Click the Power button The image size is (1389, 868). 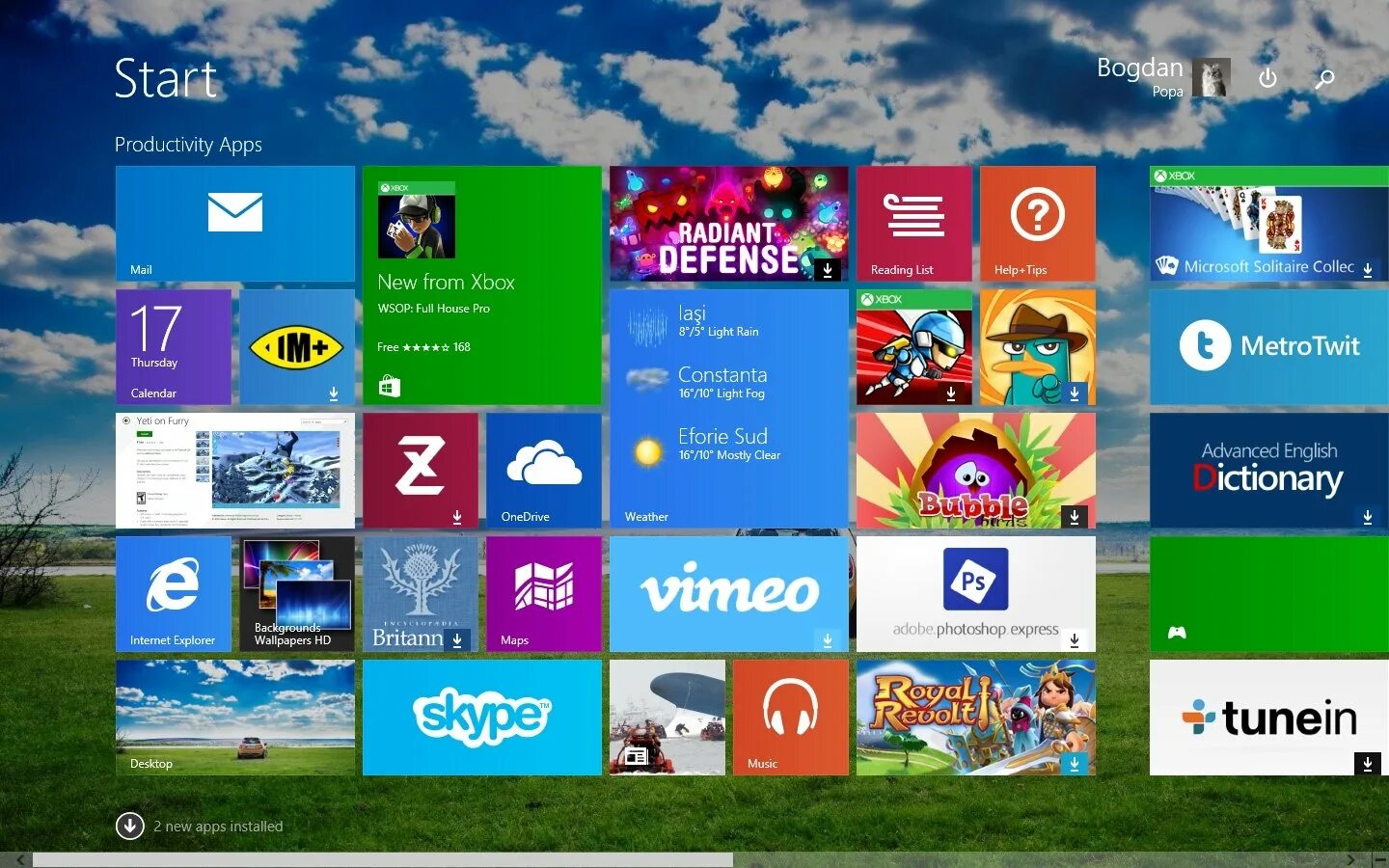point(1267,78)
